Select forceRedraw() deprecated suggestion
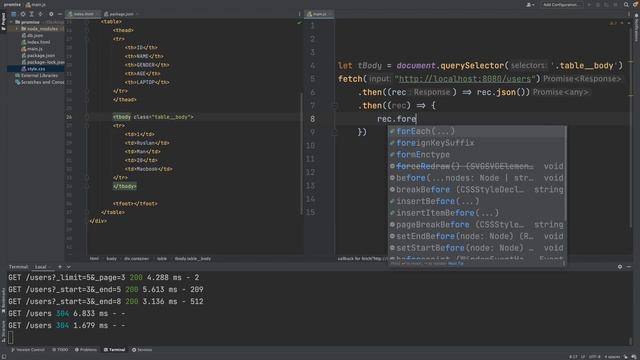 pyautogui.click(x=476, y=166)
